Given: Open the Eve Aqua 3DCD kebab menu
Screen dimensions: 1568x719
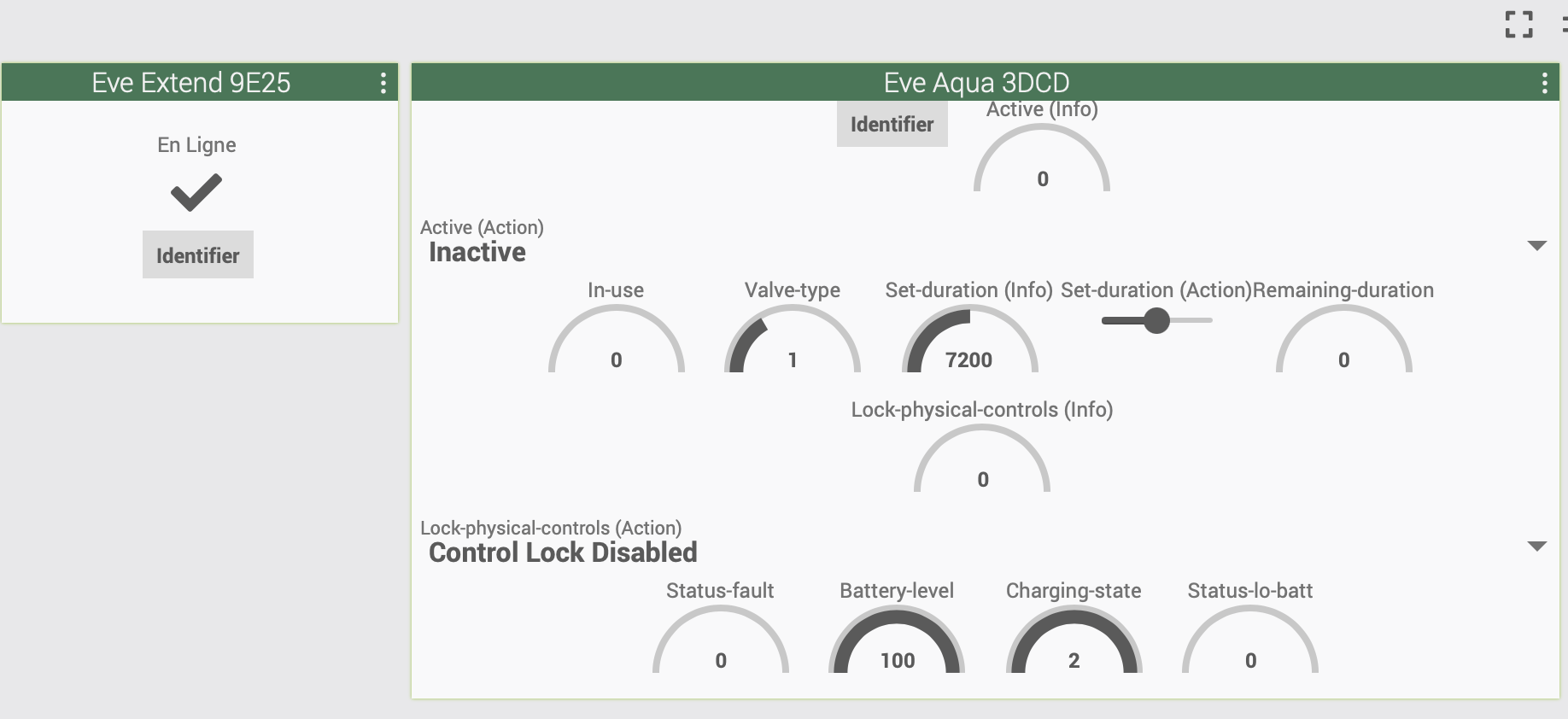Looking at the screenshot, I should (x=1544, y=83).
